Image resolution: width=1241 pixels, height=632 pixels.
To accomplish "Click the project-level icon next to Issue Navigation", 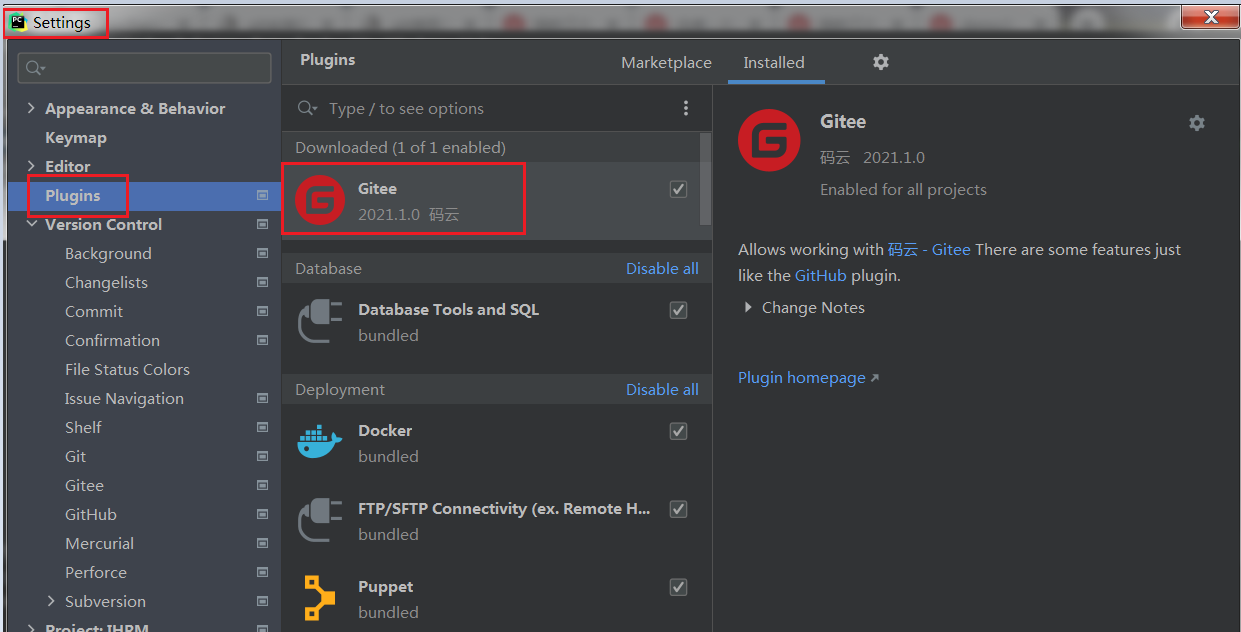I will (262, 398).
